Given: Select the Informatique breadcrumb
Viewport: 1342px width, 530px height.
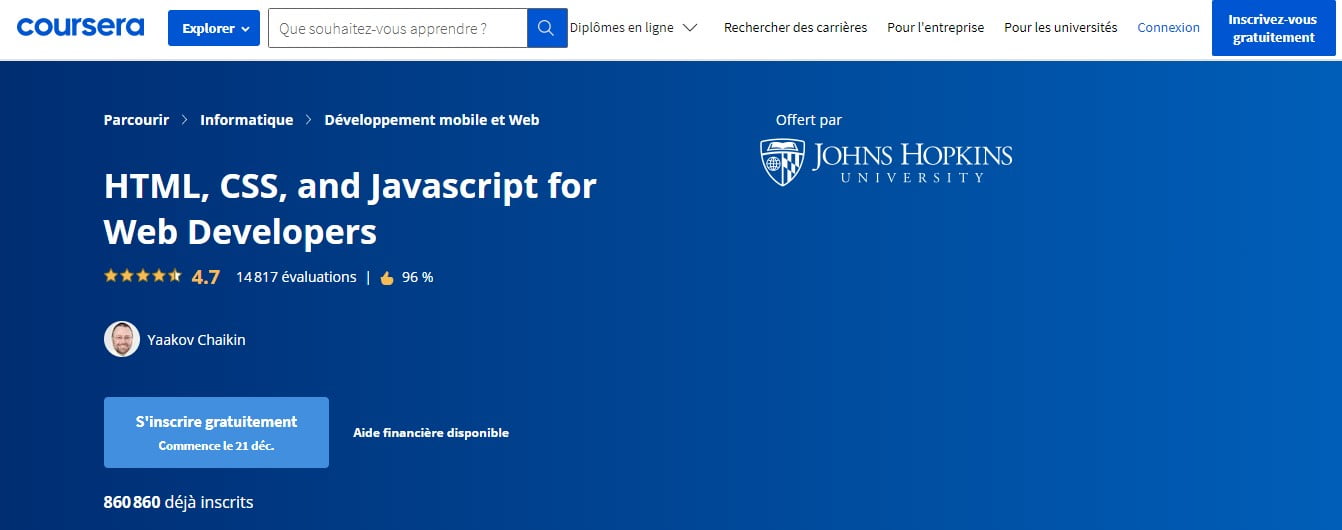Looking at the screenshot, I should click(x=247, y=120).
